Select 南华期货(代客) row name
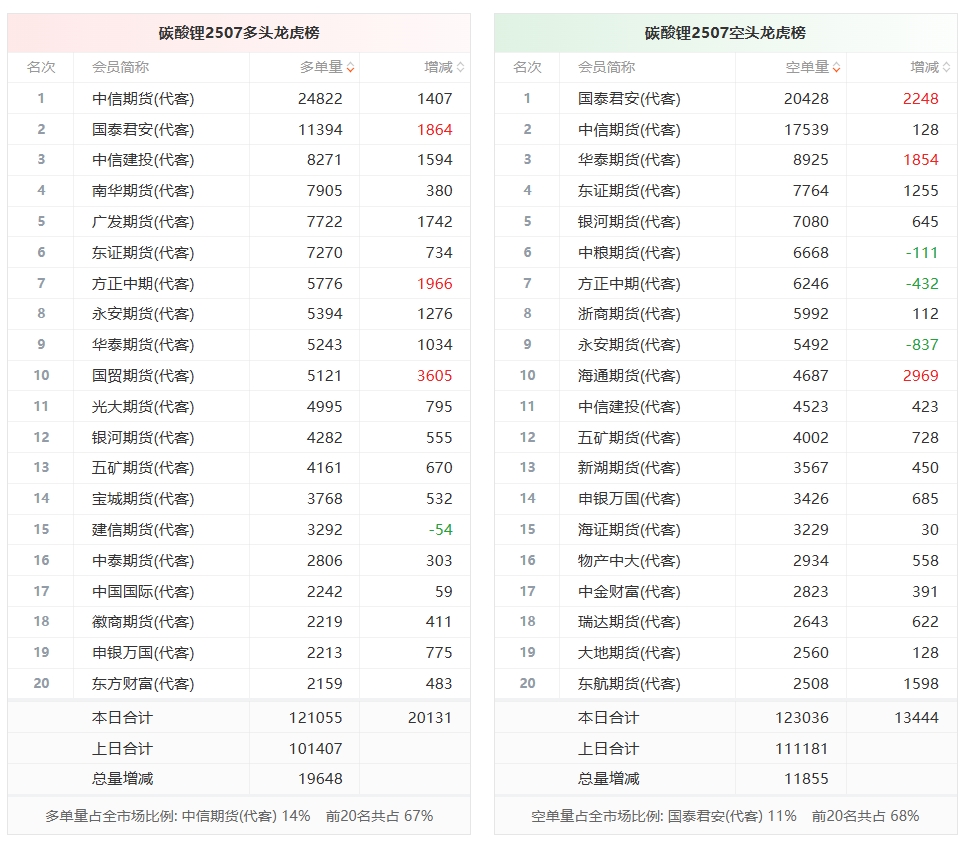This screenshot has width=969, height=841. 143,191
